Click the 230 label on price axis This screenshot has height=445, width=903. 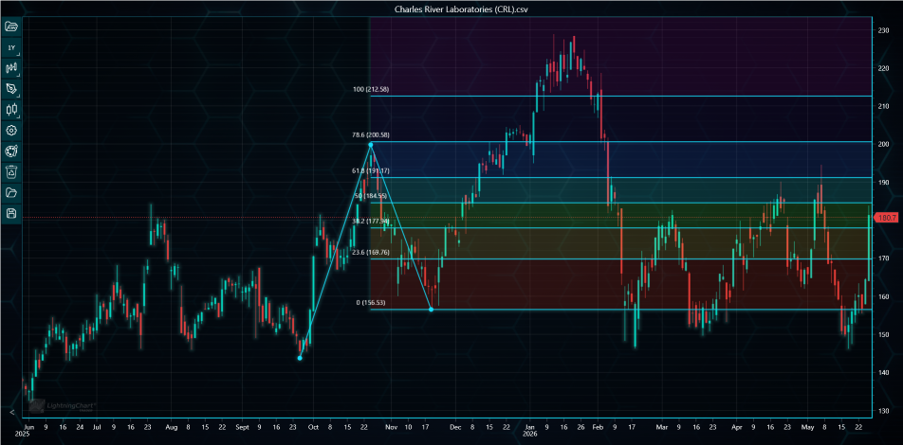click(x=883, y=29)
